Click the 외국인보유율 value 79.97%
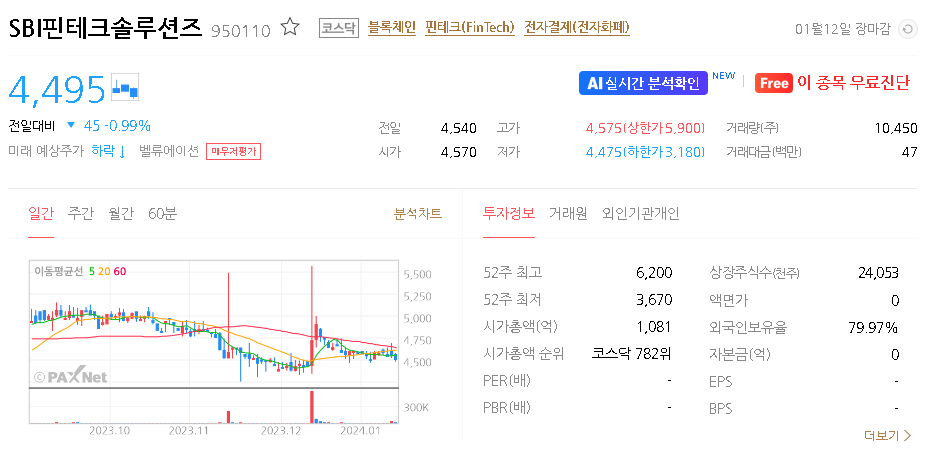Viewport: 928px width, 461px height. pos(875,327)
